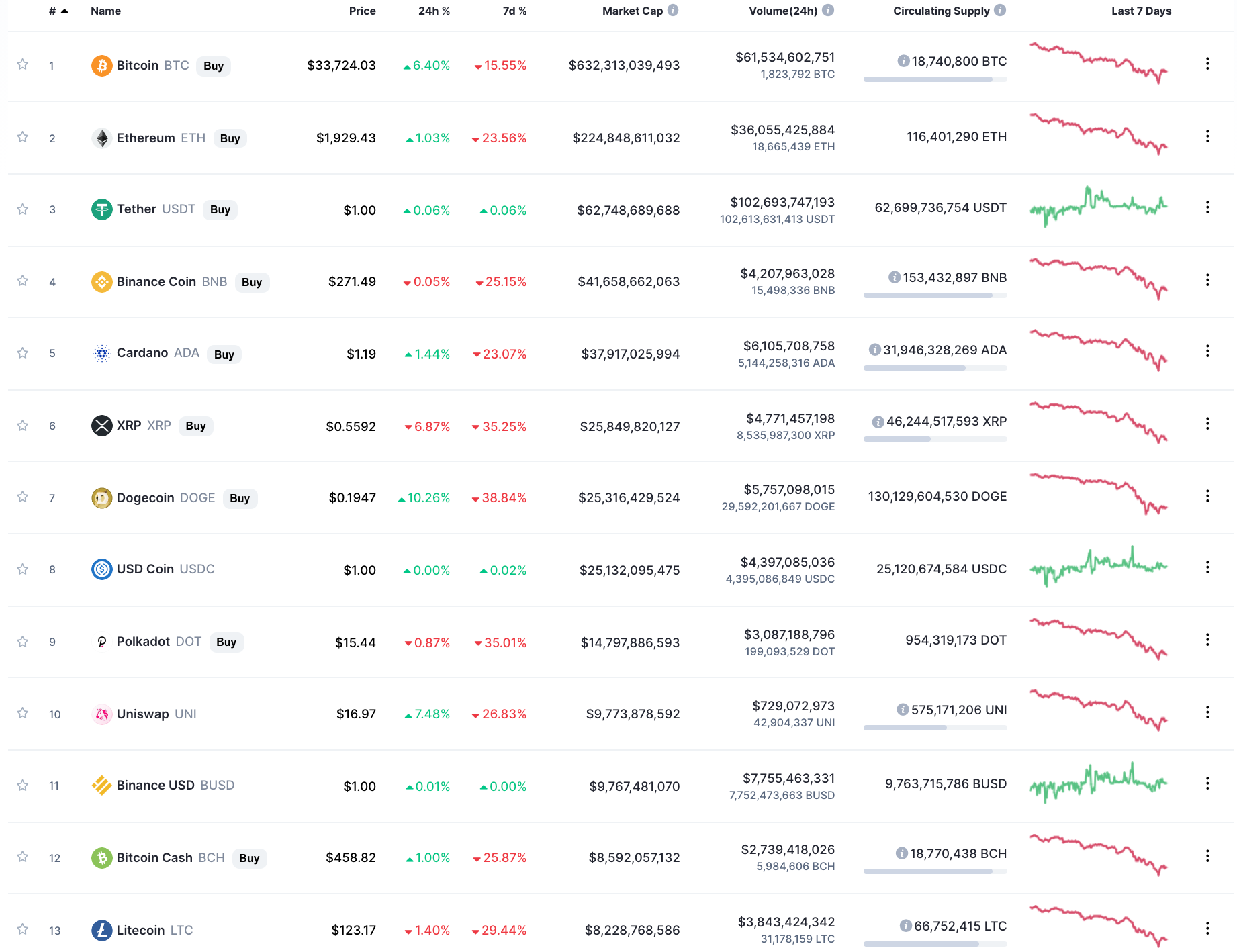Click the Volume(24h) info icon
This screenshot has height=952, width=1237.
(x=828, y=11)
